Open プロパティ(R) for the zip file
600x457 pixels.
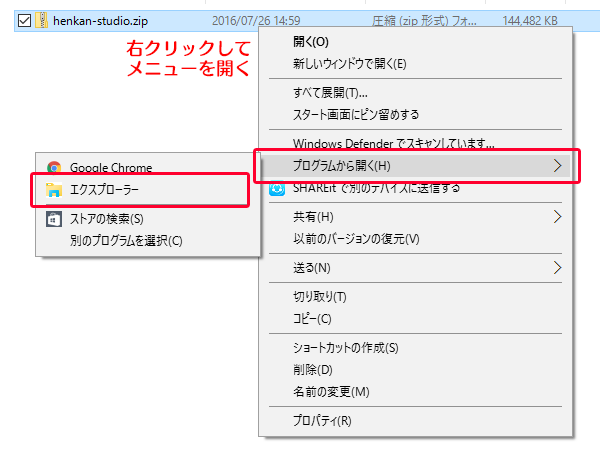coord(321,420)
